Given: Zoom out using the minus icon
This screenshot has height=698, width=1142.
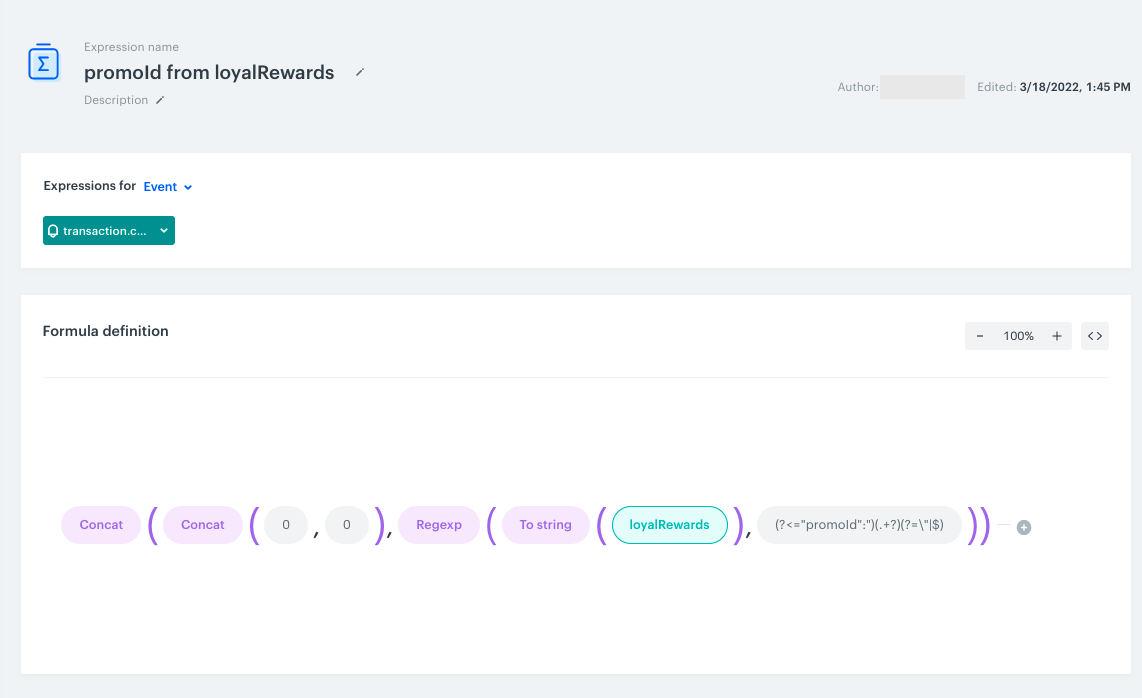Looking at the screenshot, I should 981,335.
